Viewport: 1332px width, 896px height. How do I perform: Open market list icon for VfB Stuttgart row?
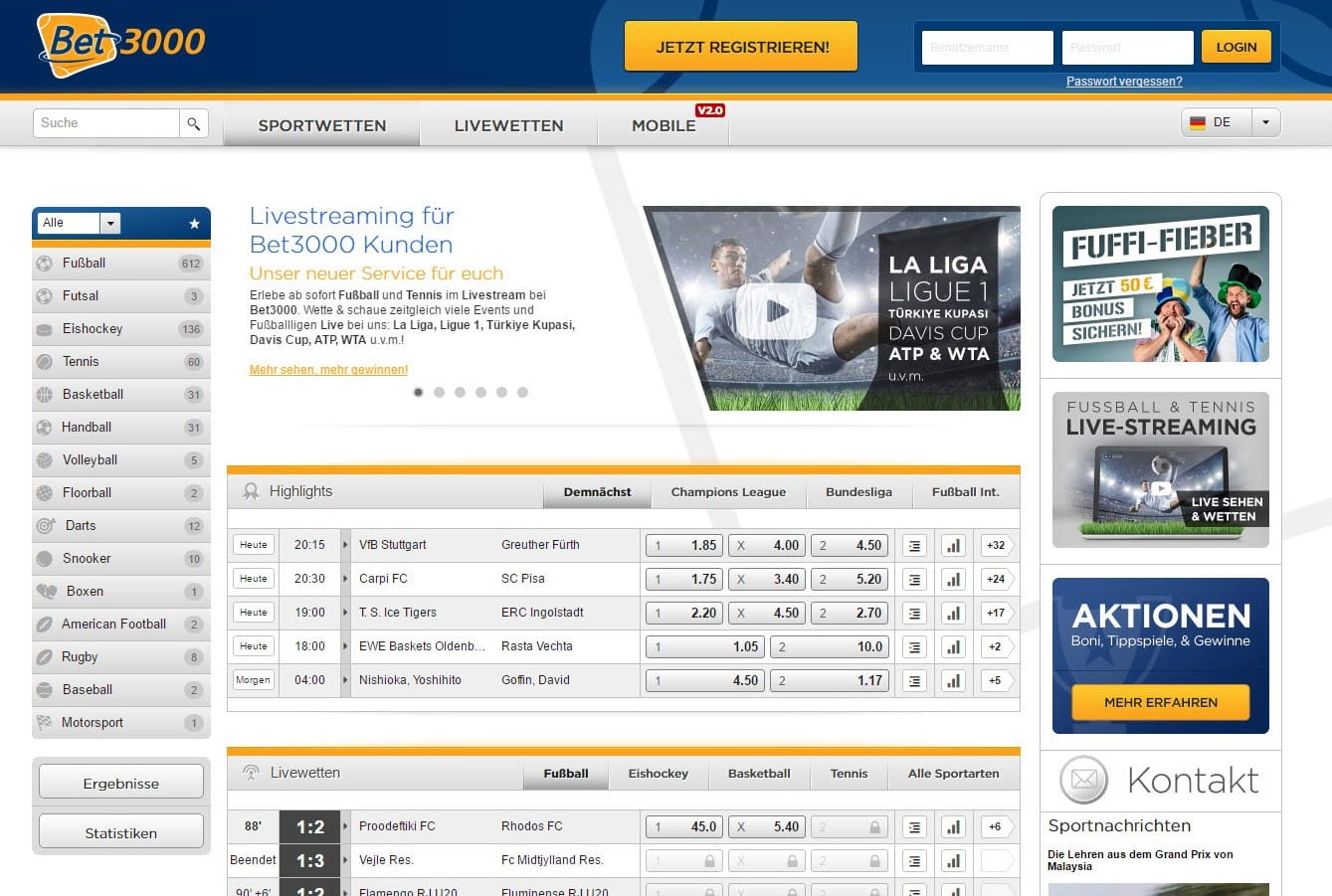(914, 545)
